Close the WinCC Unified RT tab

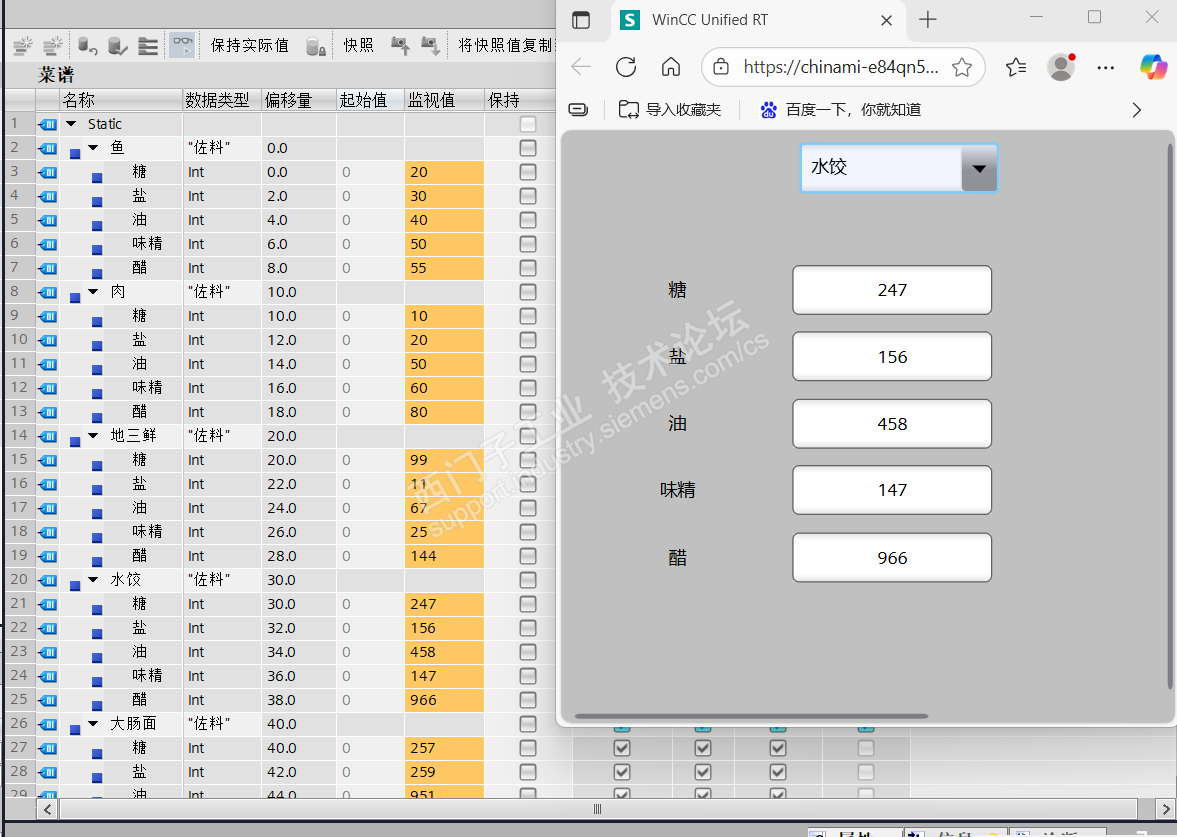click(887, 20)
